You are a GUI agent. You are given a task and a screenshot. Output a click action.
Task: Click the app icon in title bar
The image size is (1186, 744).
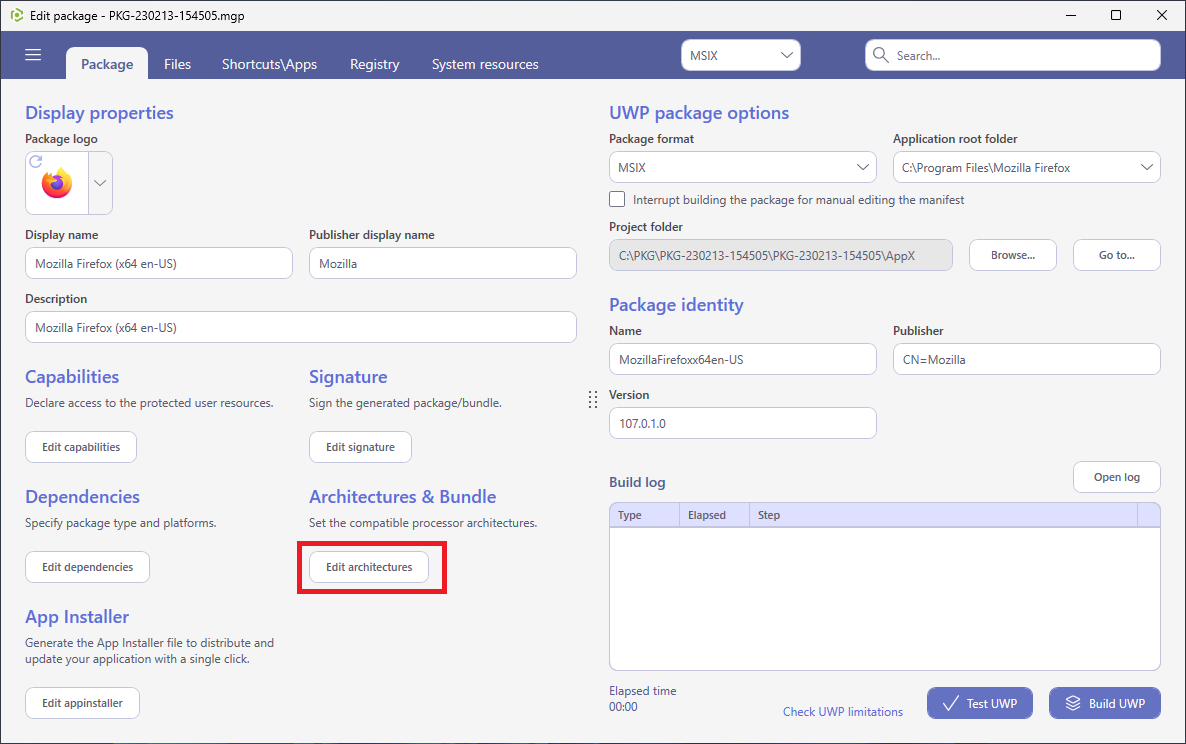pos(17,15)
